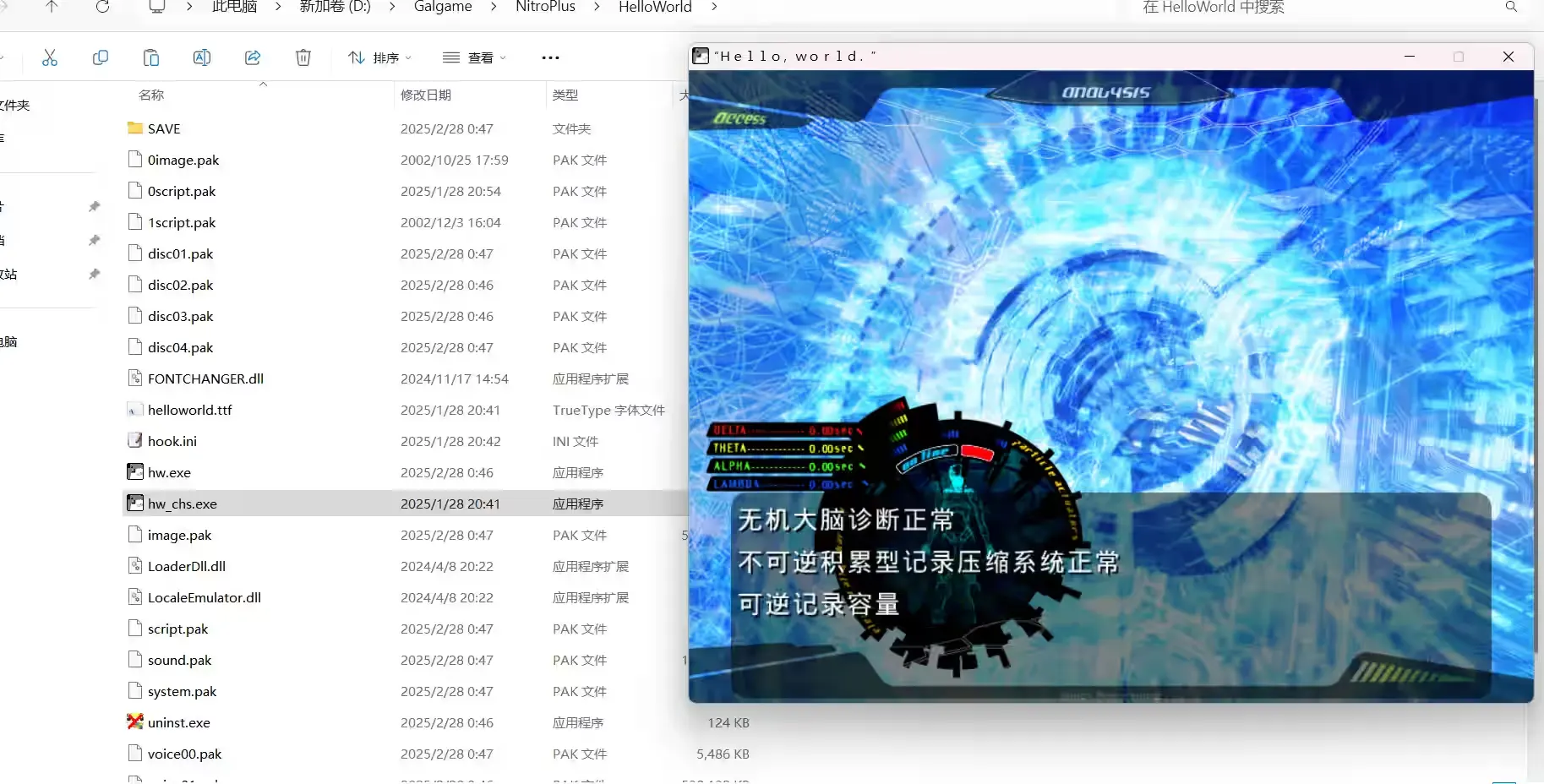Viewport: 1544px width, 784px height.
Task: Click the Rename icon in Explorer toolbar
Action: point(202,57)
